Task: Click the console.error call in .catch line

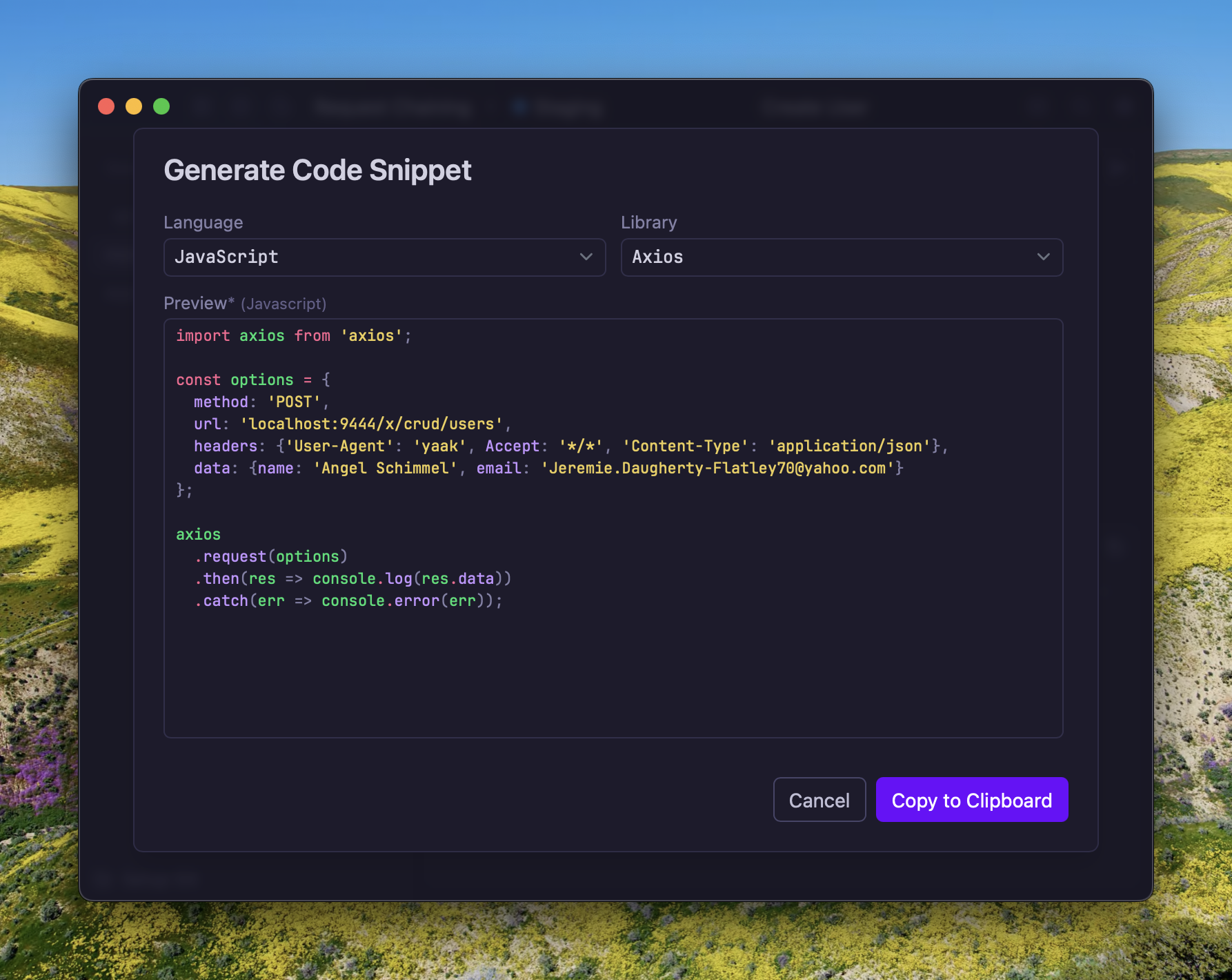Action: point(380,601)
